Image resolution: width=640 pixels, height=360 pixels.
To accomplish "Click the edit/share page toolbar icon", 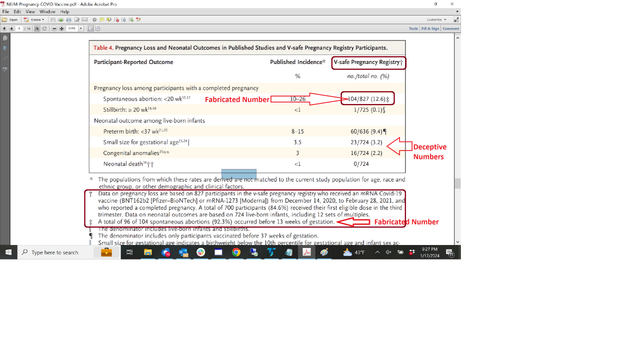I will [76, 20].
